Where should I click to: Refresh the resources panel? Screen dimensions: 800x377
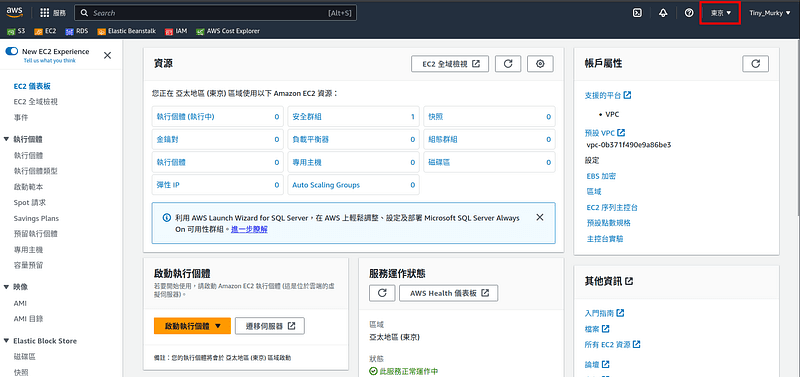coord(508,64)
